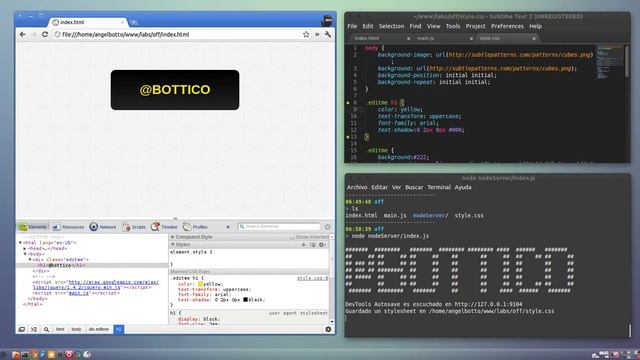The image size is (640, 360).
Task: Show the DevTools console icon
Action: pos(34,329)
